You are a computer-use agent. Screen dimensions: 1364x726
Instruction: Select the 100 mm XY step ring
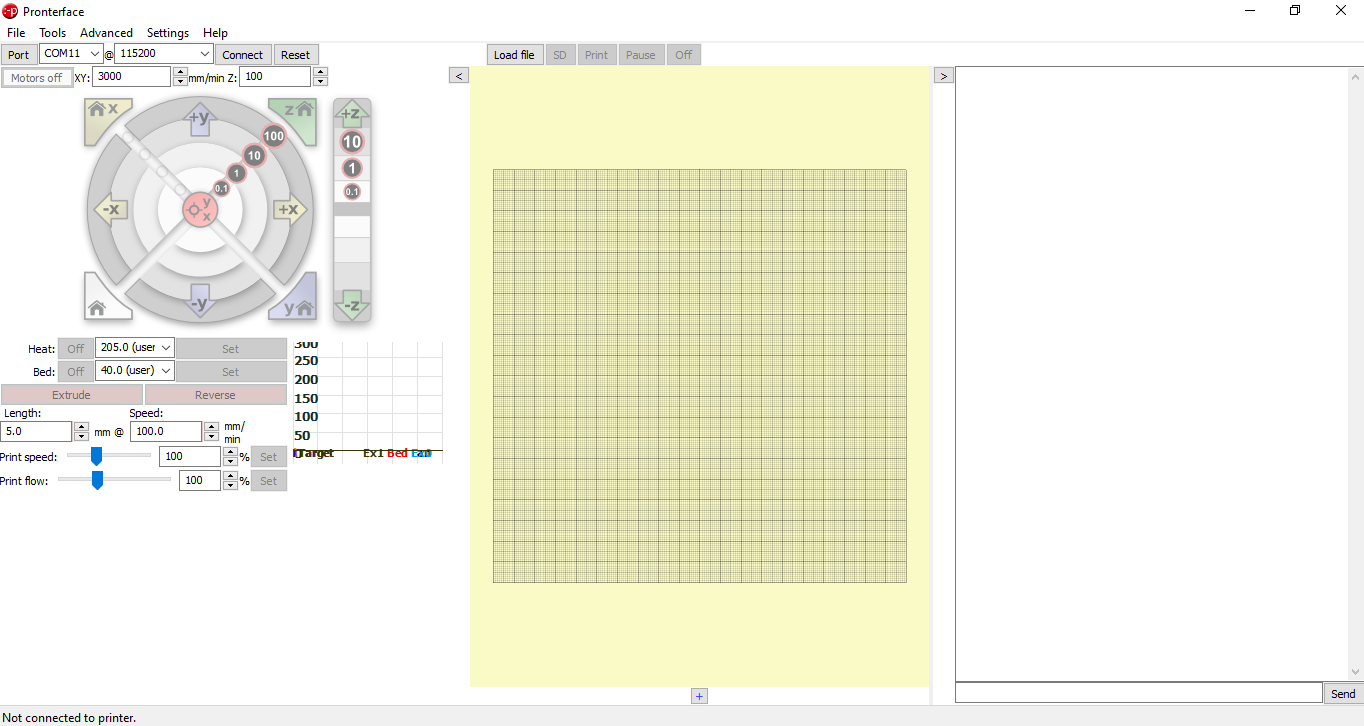[x=274, y=136]
